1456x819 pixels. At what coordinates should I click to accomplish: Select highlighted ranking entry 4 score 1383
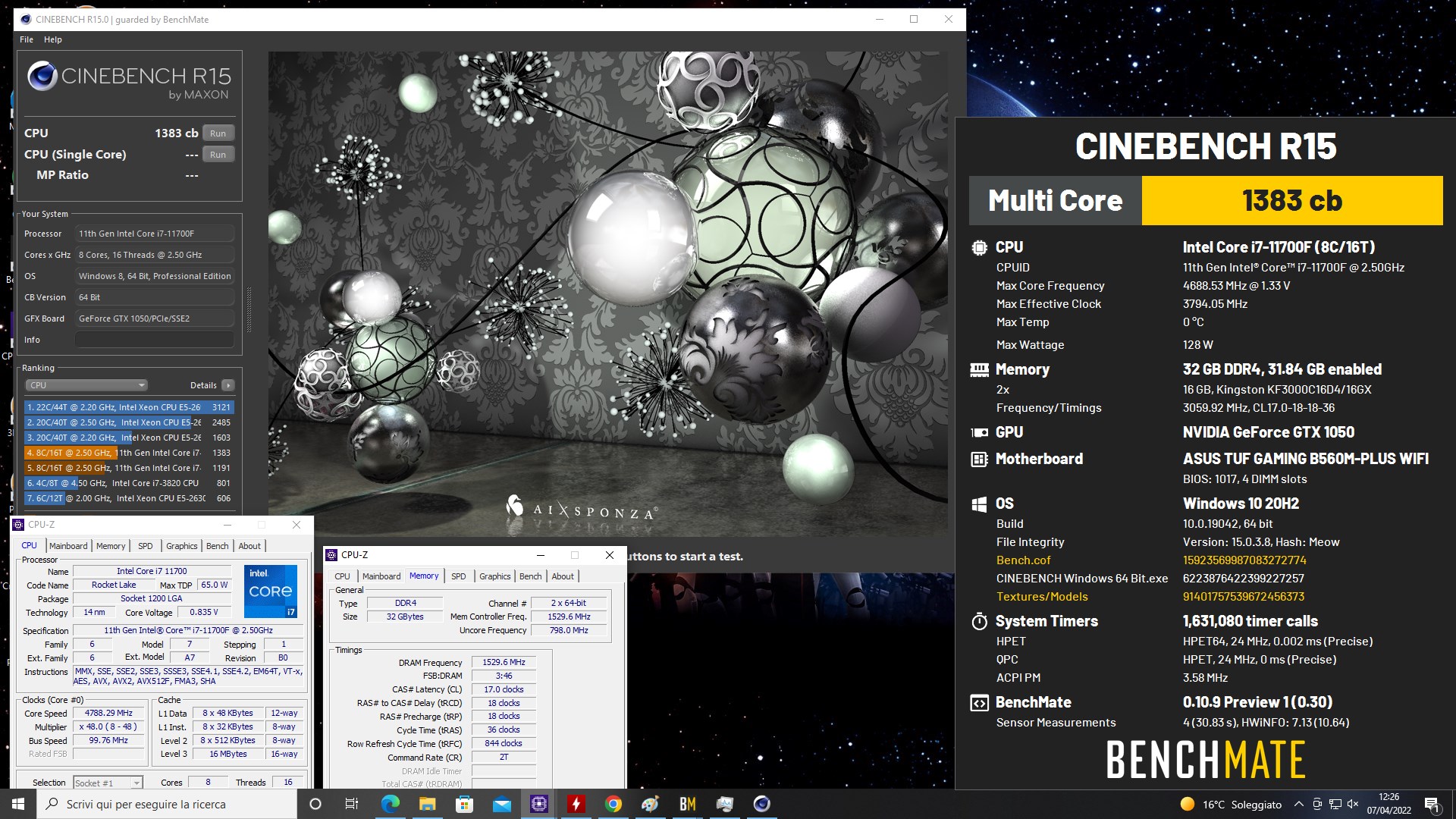130,453
